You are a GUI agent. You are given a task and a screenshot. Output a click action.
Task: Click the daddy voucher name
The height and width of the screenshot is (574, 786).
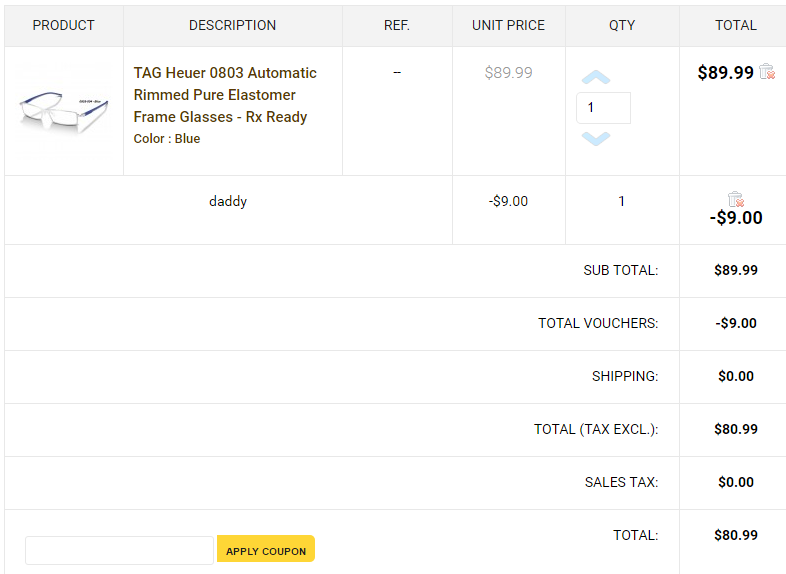(x=228, y=201)
